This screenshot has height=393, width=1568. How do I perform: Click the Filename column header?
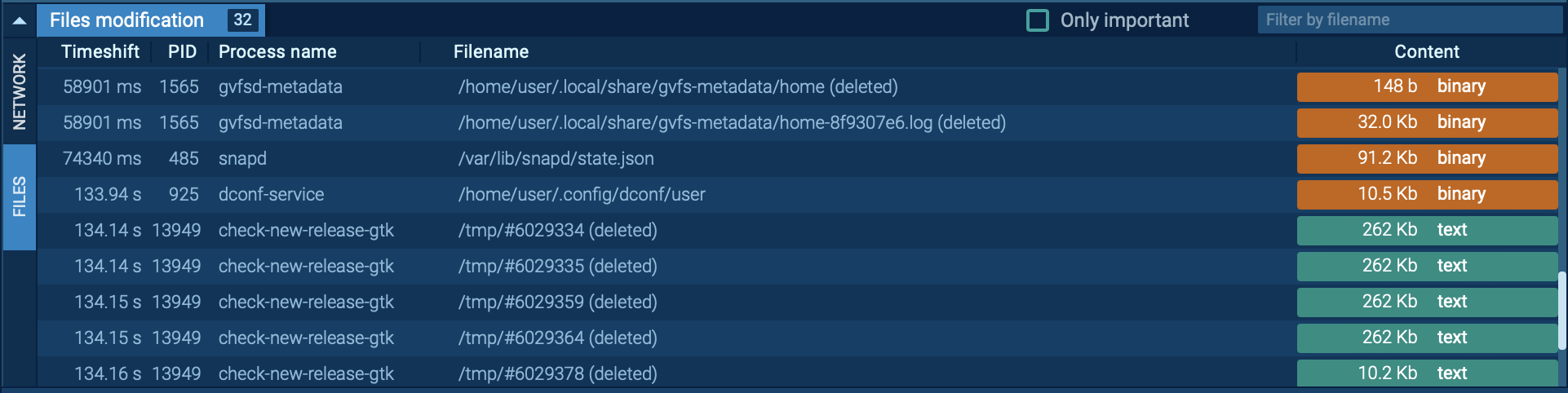coord(491,52)
